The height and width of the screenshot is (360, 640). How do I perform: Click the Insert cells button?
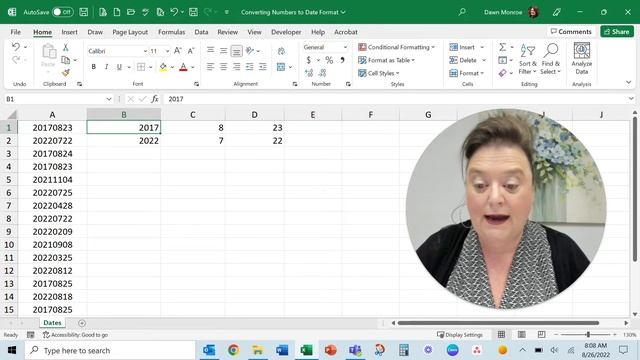(x=462, y=47)
